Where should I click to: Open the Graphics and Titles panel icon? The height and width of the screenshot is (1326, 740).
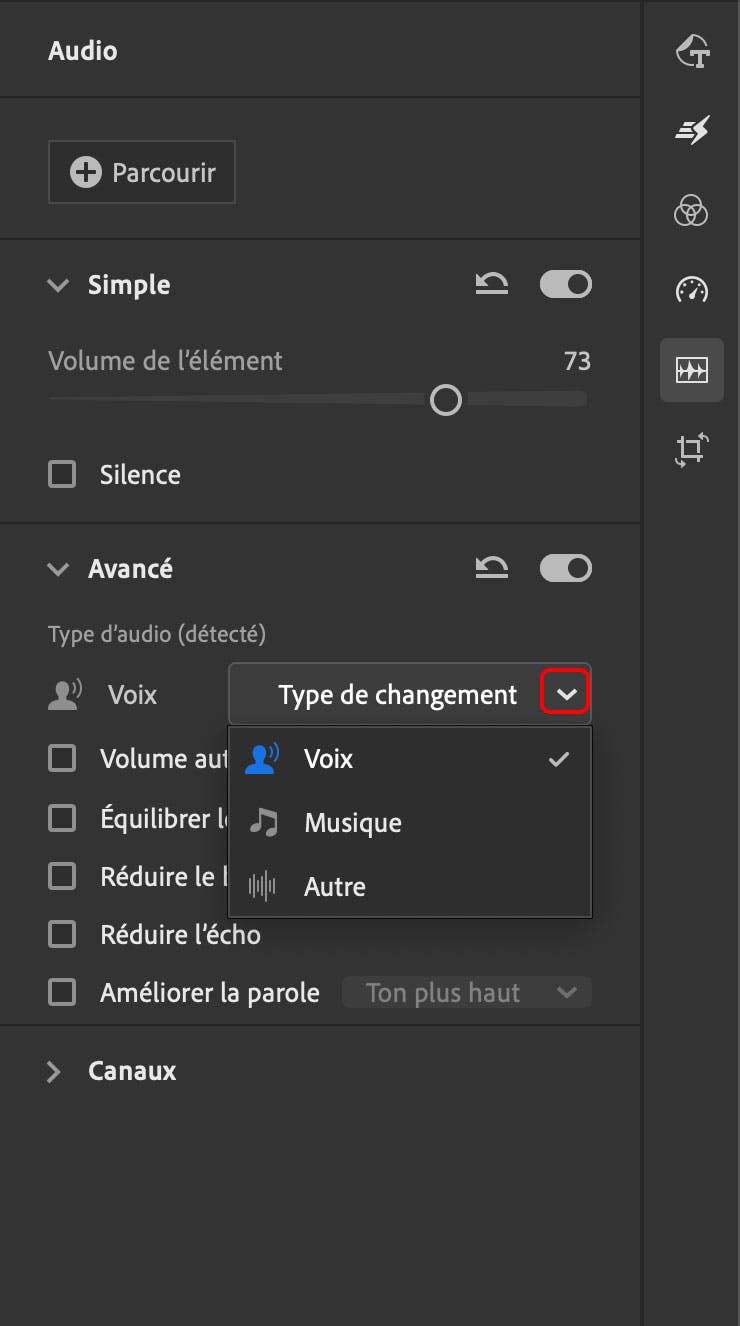(x=692, y=51)
